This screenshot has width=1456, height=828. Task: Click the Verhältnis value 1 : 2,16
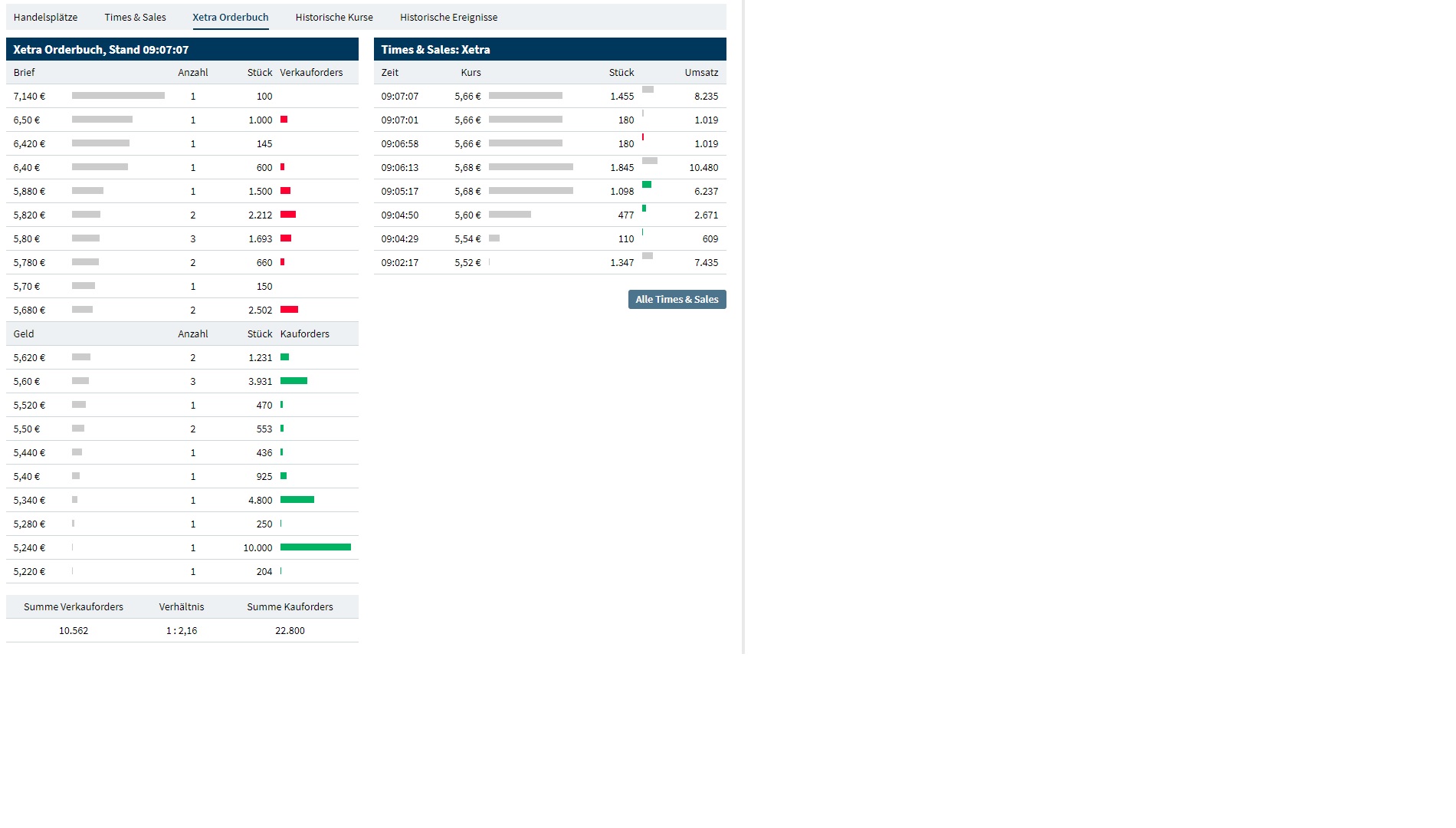click(182, 630)
